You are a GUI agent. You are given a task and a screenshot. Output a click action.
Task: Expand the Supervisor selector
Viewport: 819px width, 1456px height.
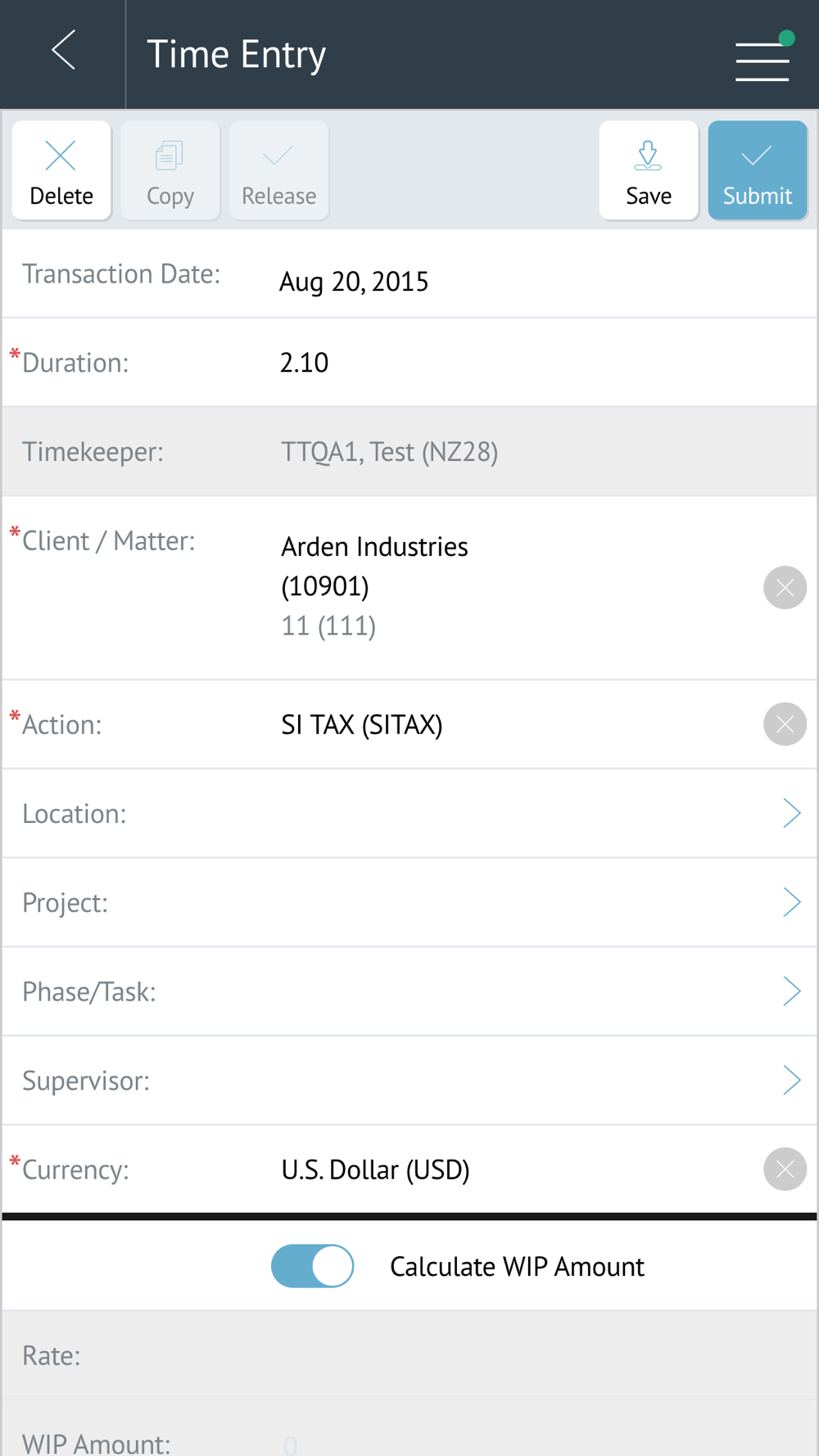tap(409, 1080)
